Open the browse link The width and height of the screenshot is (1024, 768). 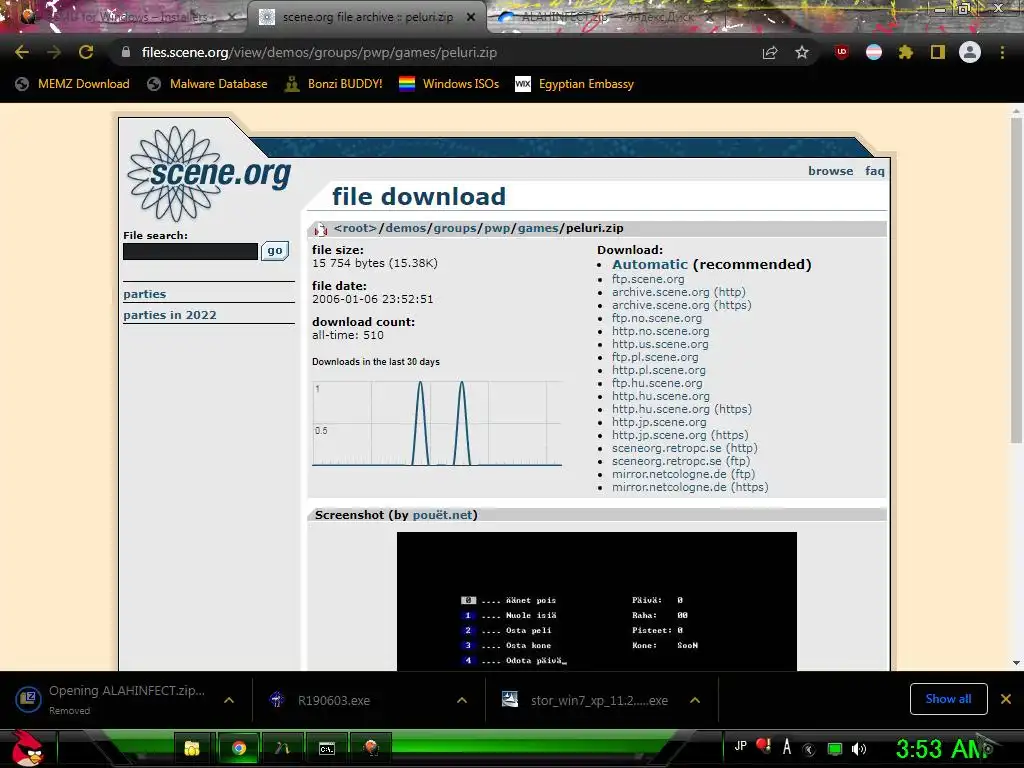coord(831,170)
